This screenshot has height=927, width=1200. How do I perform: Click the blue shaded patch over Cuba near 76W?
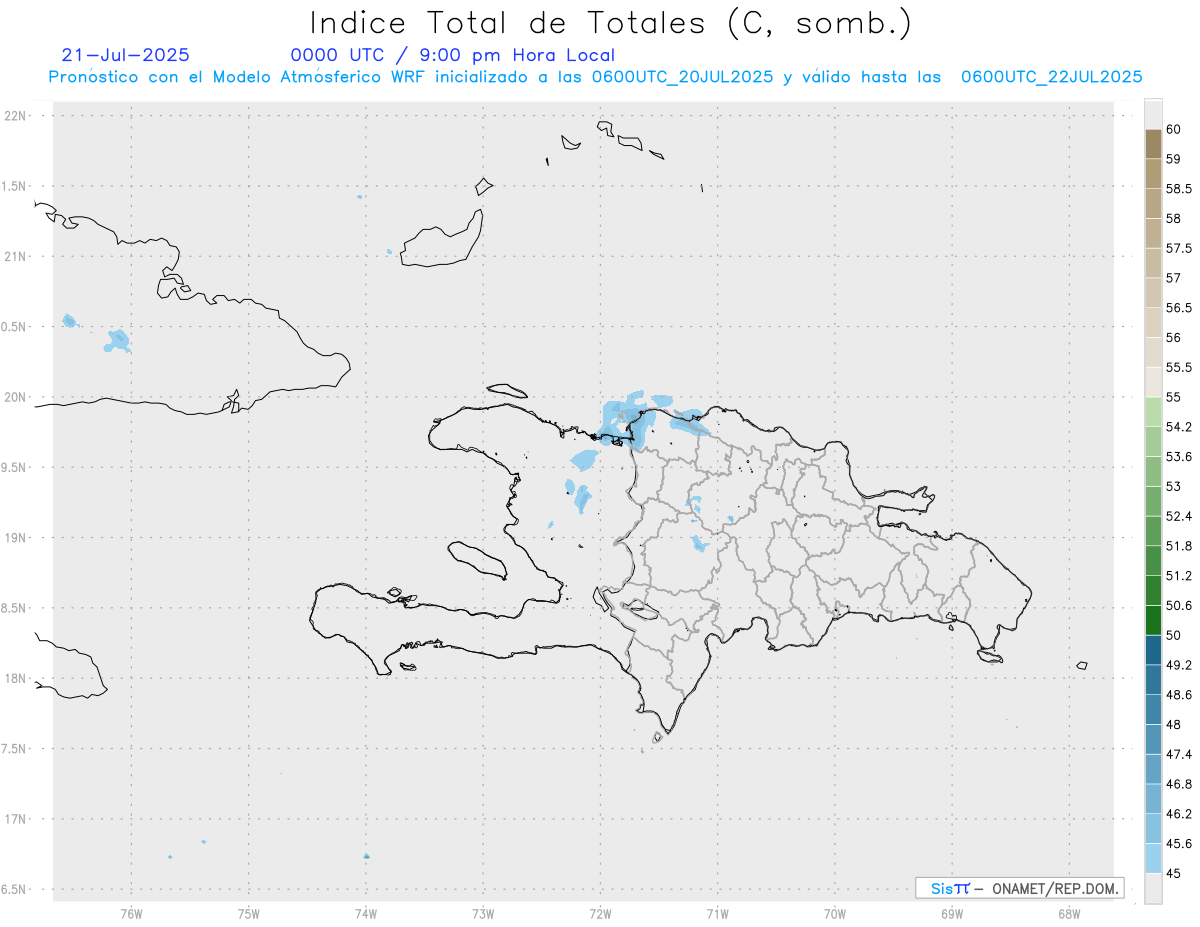[x=118, y=341]
